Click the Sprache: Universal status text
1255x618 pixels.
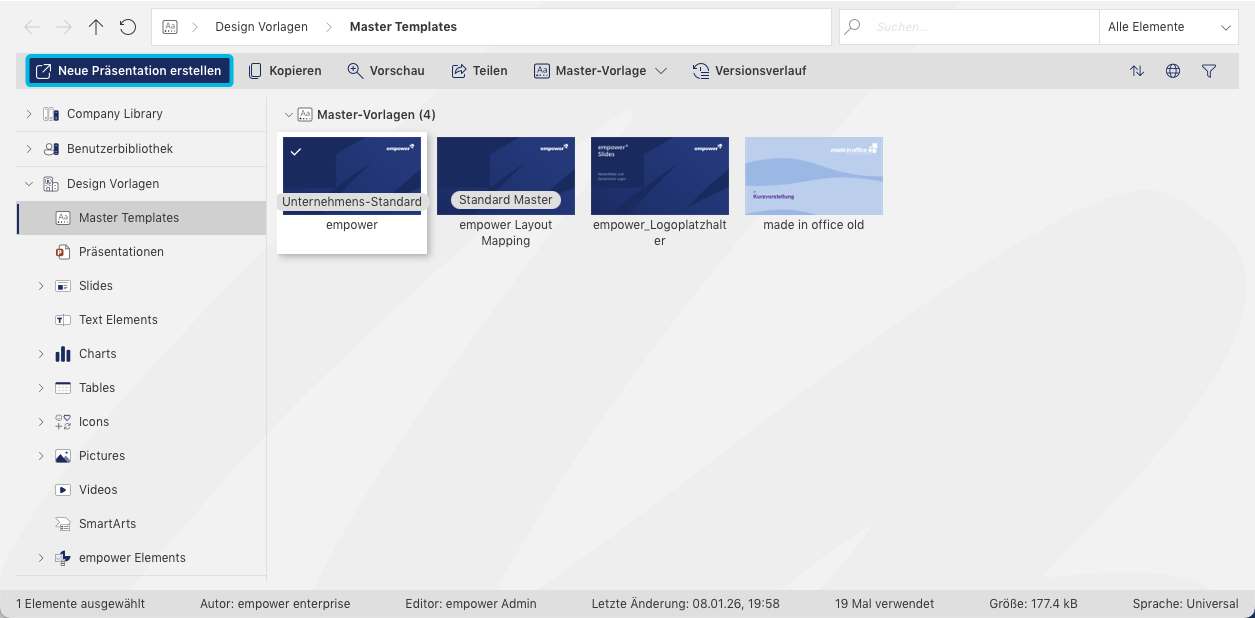1186,604
